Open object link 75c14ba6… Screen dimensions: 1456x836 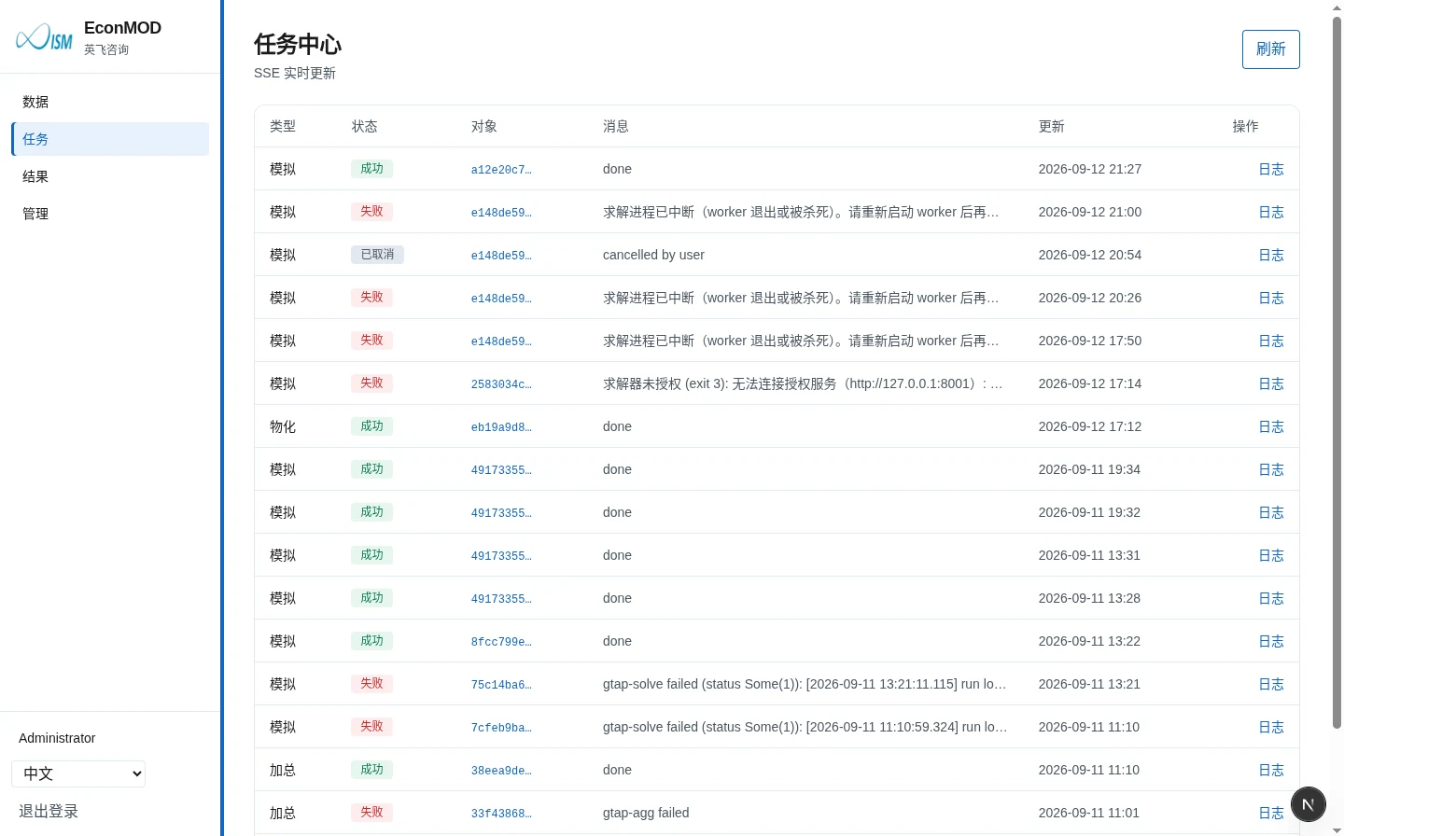coord(501,685)
